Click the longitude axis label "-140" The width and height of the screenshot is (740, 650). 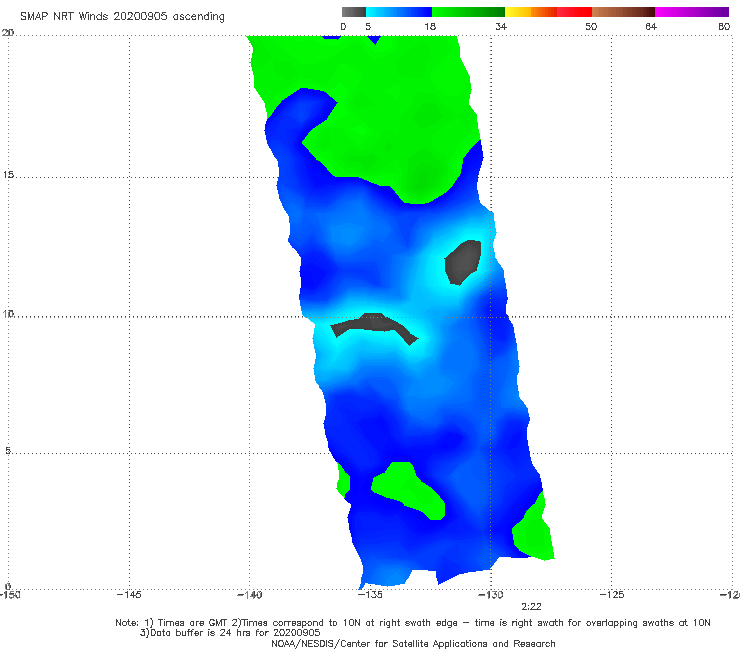click(x=249, y=595)
